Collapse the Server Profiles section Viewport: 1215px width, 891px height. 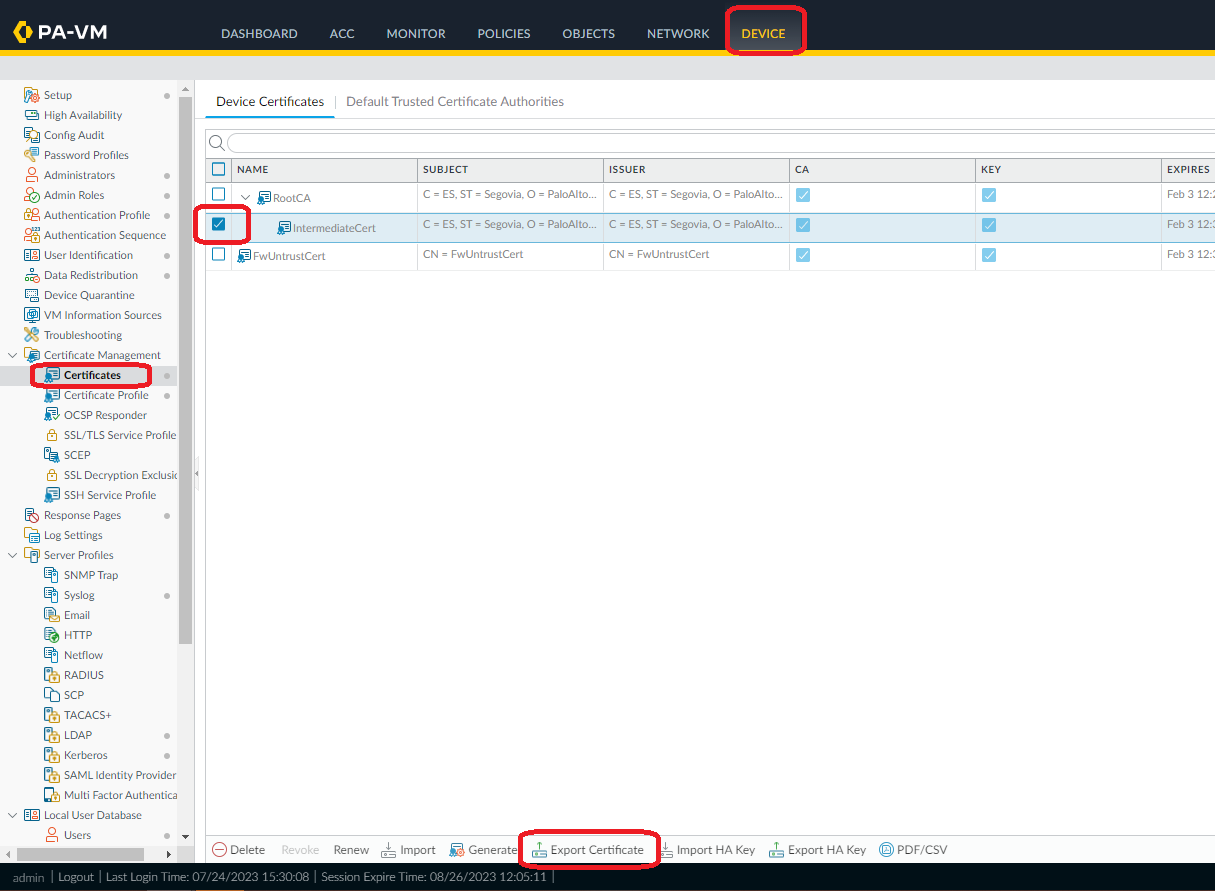point(12,555)
